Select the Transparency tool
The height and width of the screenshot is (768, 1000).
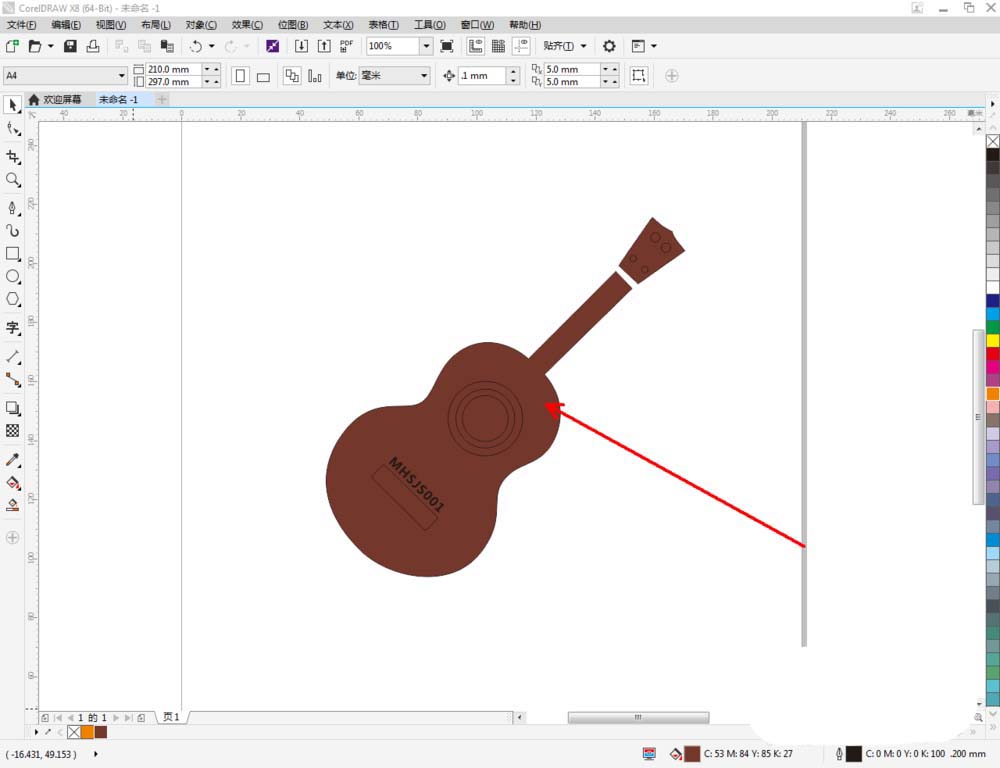(x=13, y=431)
